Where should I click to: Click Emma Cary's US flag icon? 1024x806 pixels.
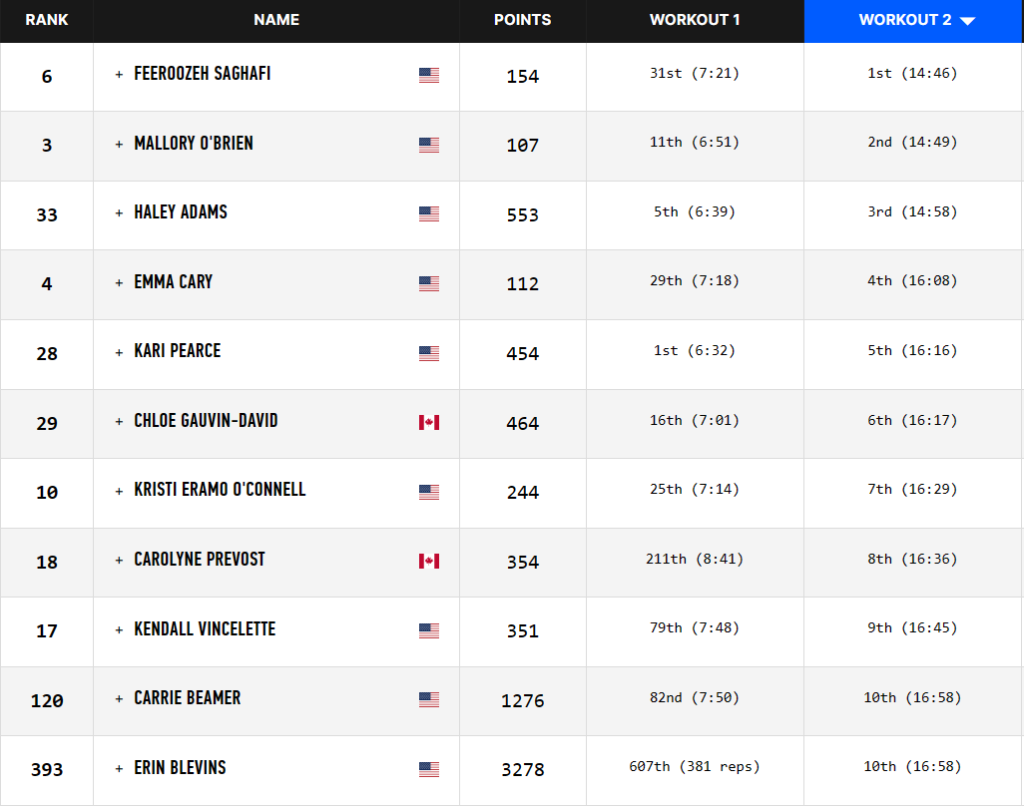[x=429, y=283]
